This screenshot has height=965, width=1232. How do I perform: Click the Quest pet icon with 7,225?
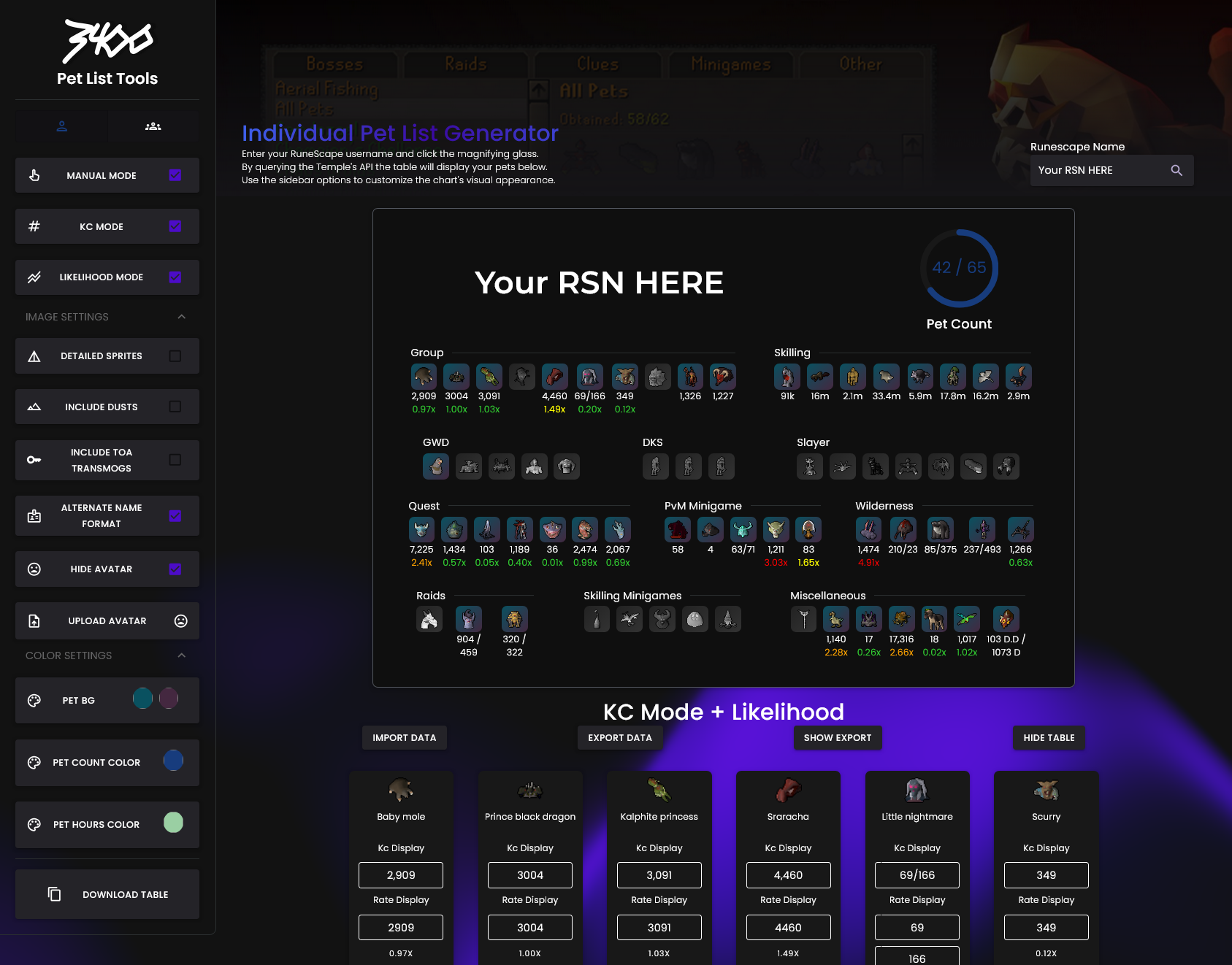pyautogui.click(x=421, y=530)
